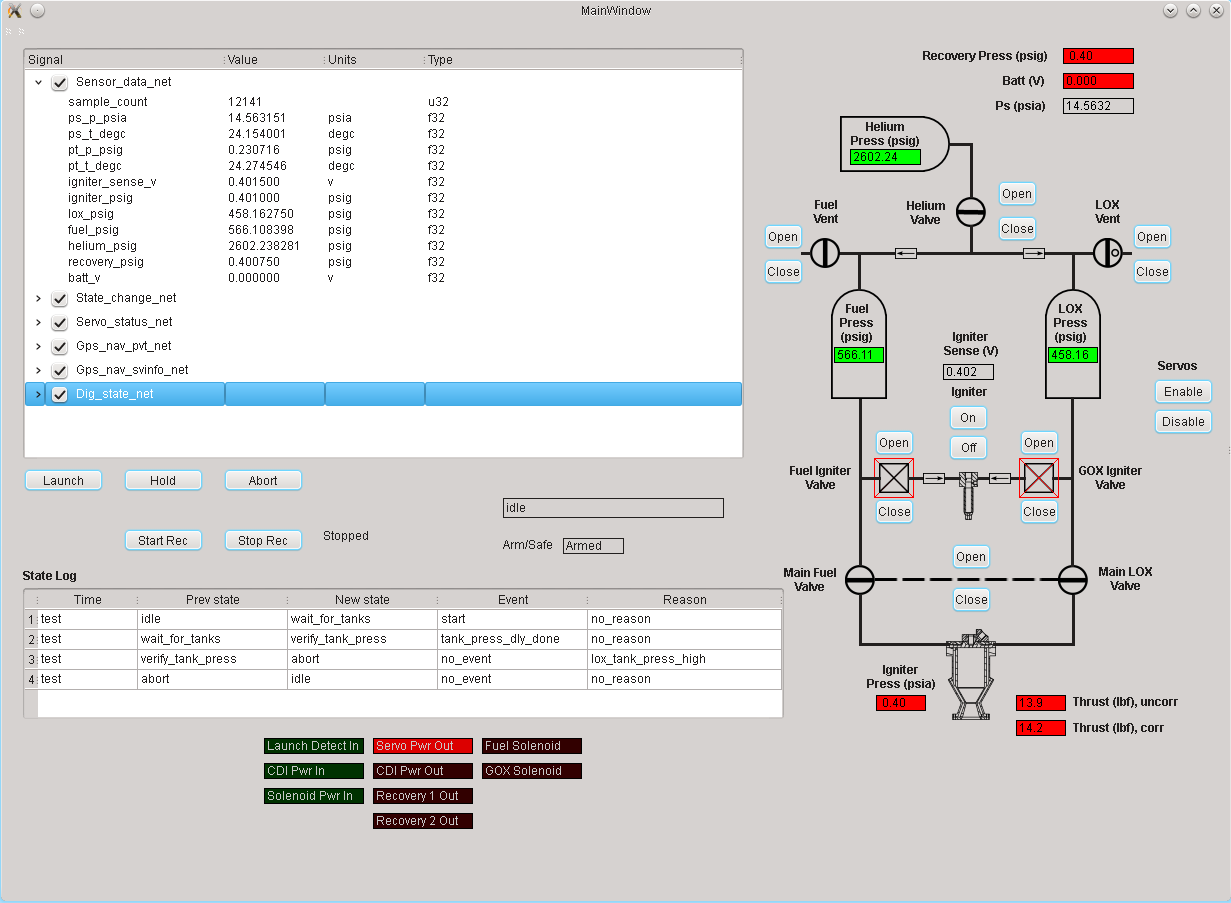Click the red Servo Pwr Out indicator
This screenshot has width=1231, height=903.
[x=422, y=746]
